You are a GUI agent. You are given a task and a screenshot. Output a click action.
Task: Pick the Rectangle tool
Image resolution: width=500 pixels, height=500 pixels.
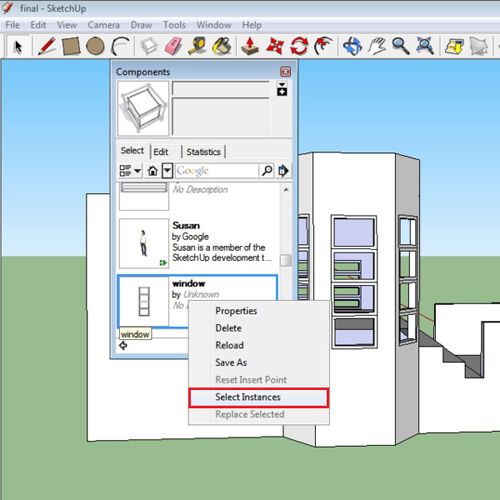pos(71,46)
